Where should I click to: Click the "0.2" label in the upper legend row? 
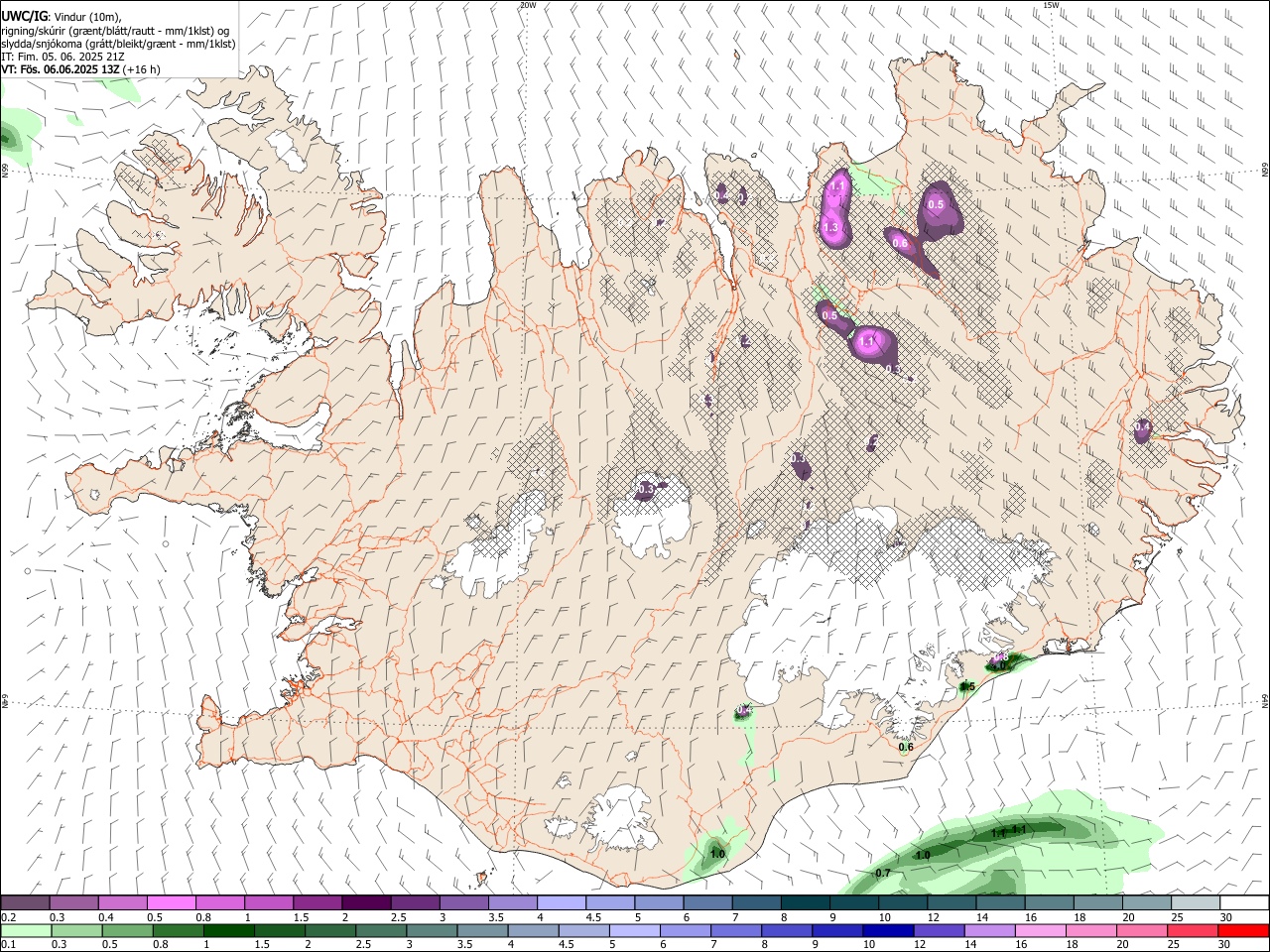click(x=9, y=917)
